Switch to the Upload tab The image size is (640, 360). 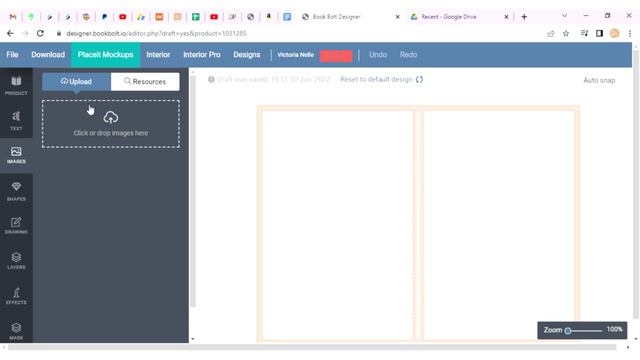[76, 82]
